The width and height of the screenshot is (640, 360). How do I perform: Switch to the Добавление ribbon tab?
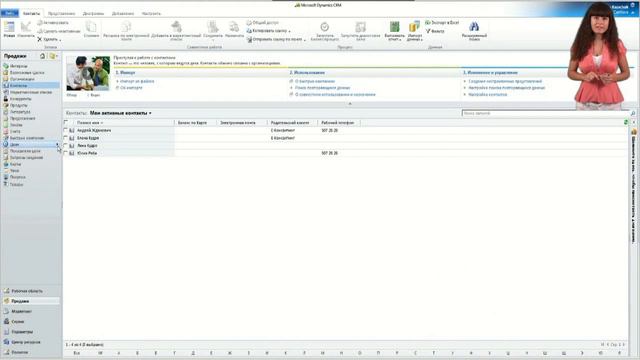[x=123, y=13]
